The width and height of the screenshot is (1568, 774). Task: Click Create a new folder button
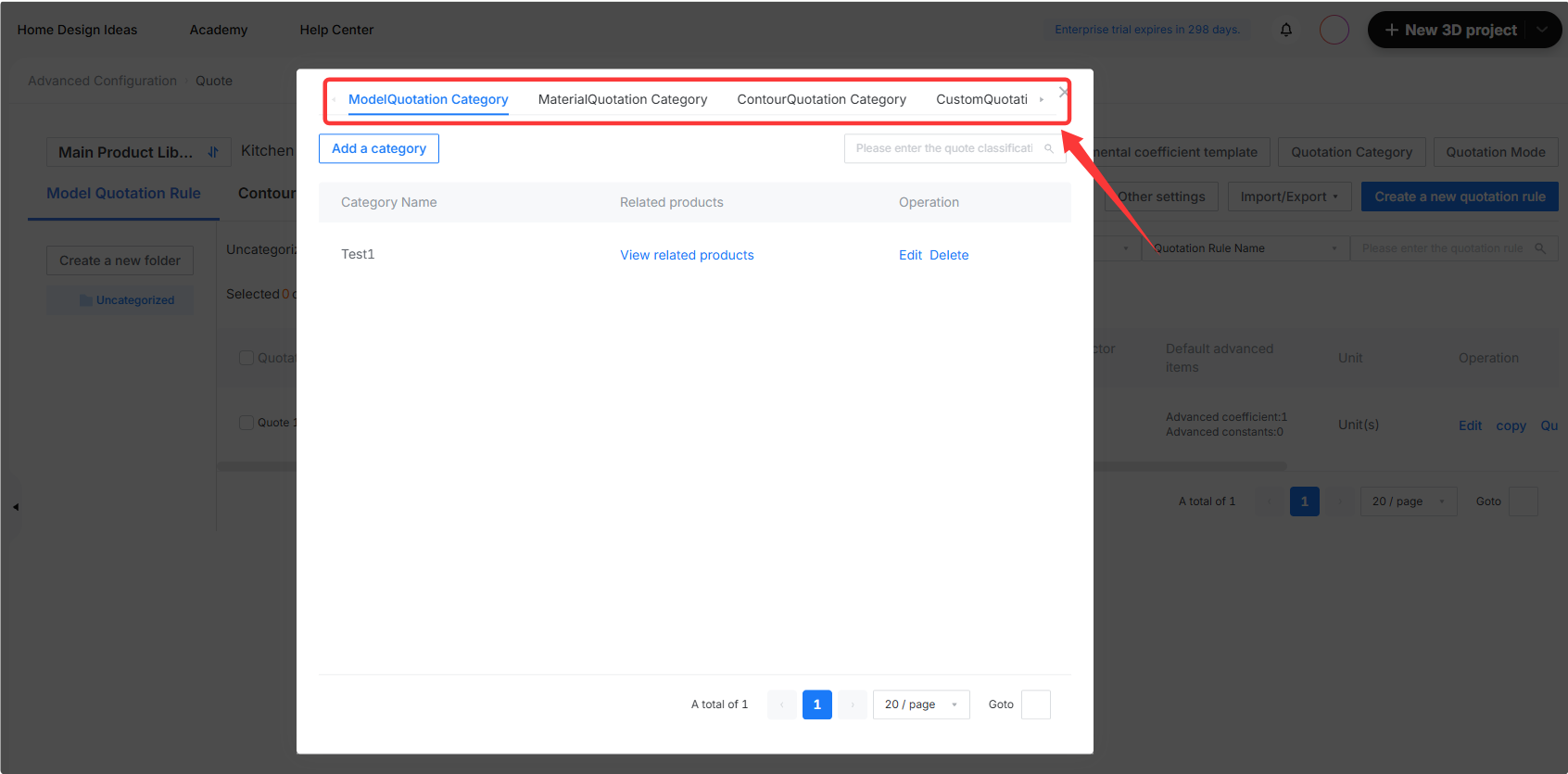[x=120, y=260]
